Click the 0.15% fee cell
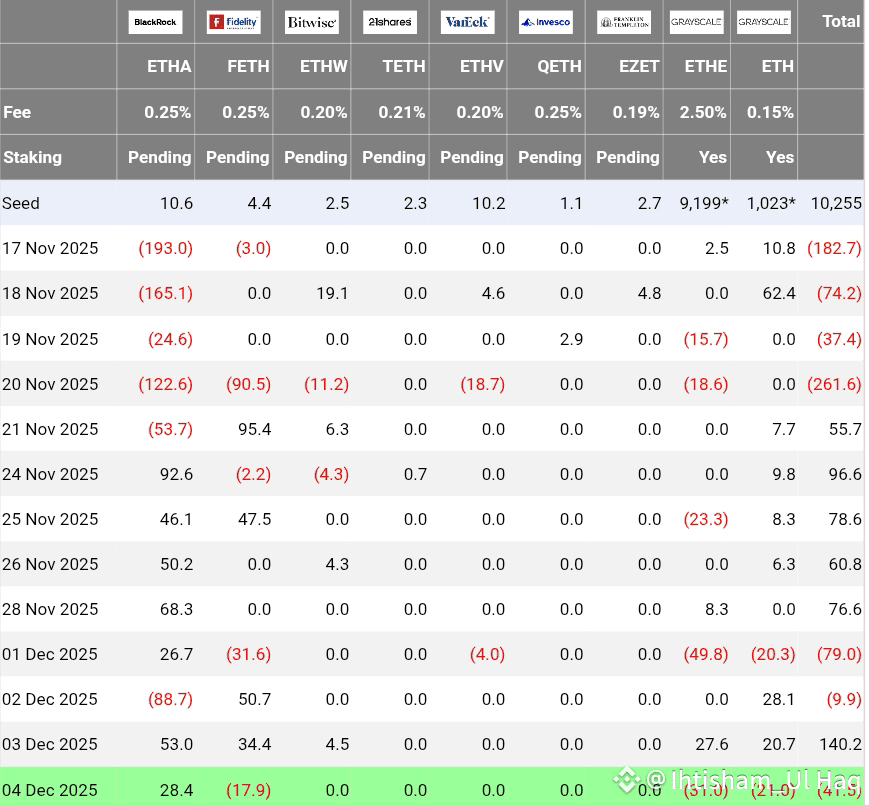Viewport: 869px width, 805px height. 770,112
